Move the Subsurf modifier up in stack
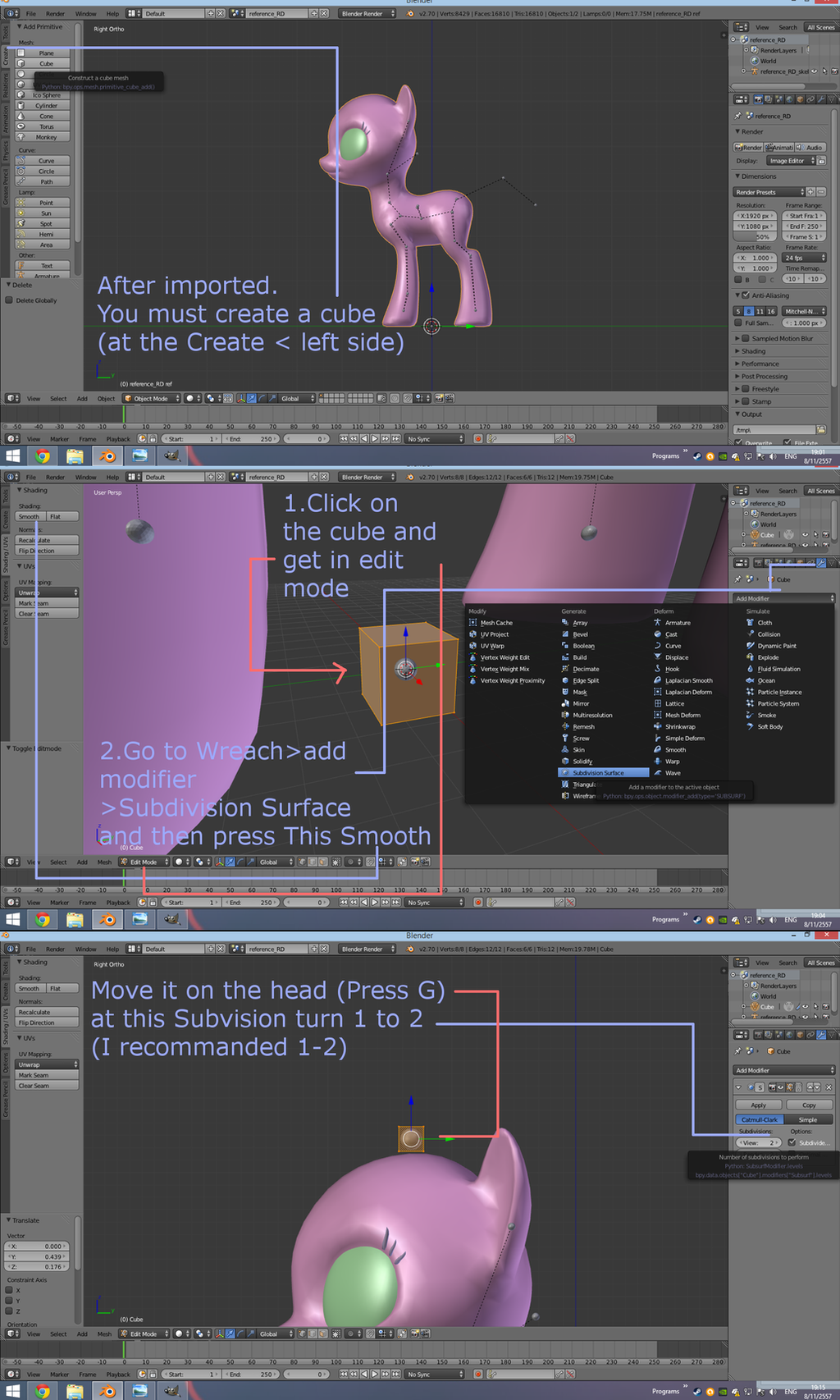Viewport: 840px width, 1400px height. tap(810, 1087)
